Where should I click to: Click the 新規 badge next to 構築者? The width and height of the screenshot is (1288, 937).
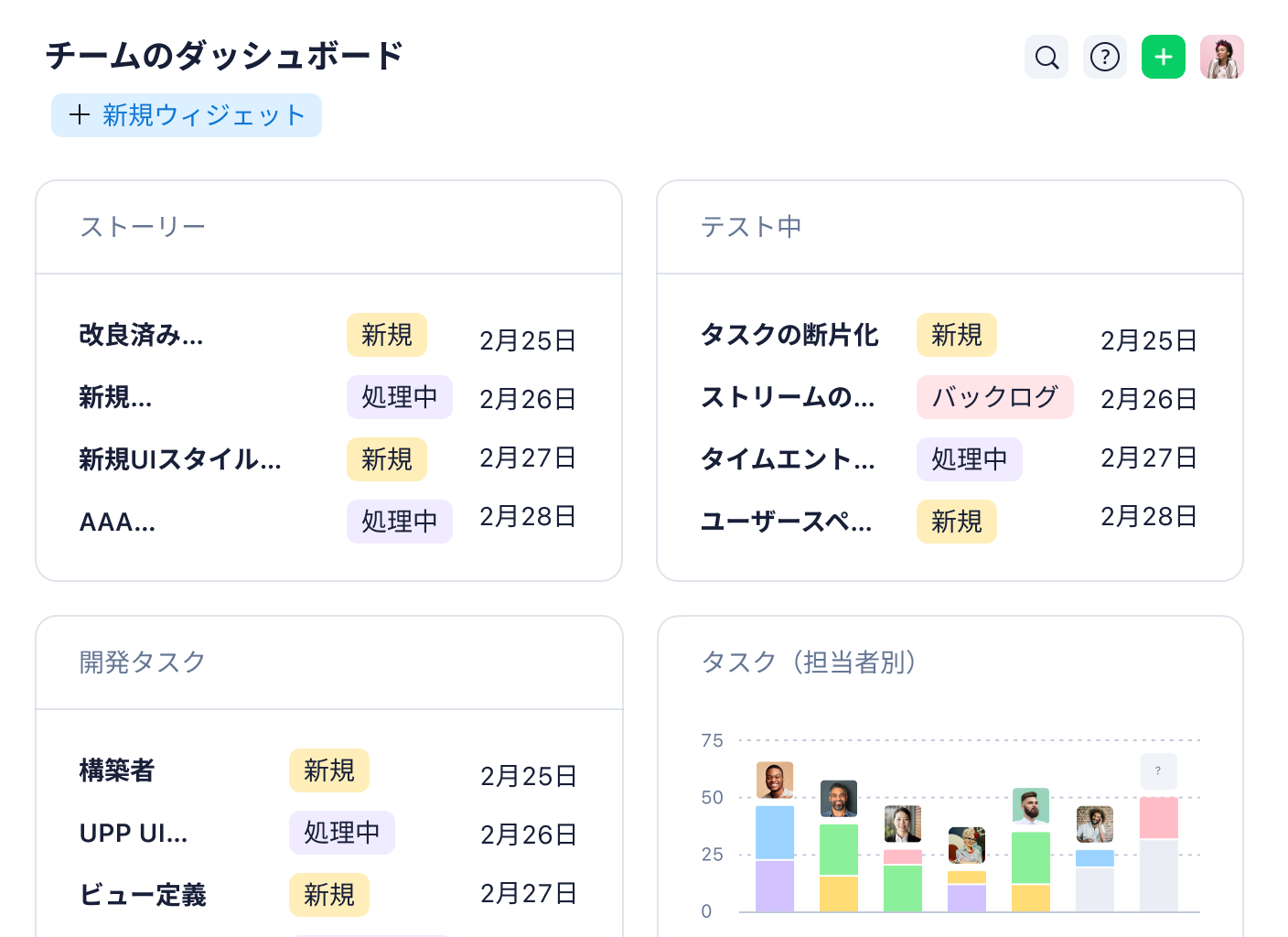point(329,771)
